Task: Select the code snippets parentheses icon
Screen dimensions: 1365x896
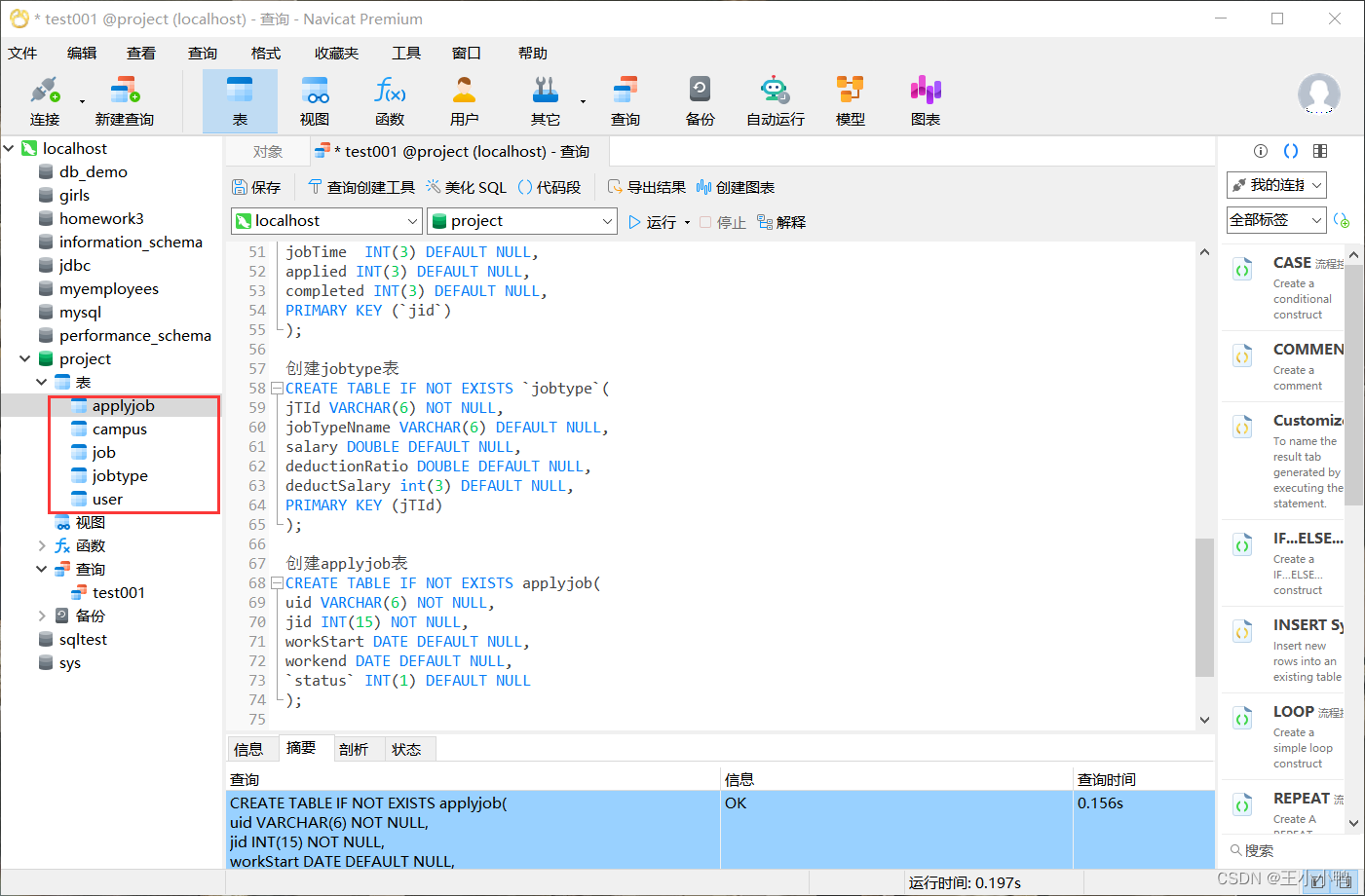Action: click(1291, 151)
